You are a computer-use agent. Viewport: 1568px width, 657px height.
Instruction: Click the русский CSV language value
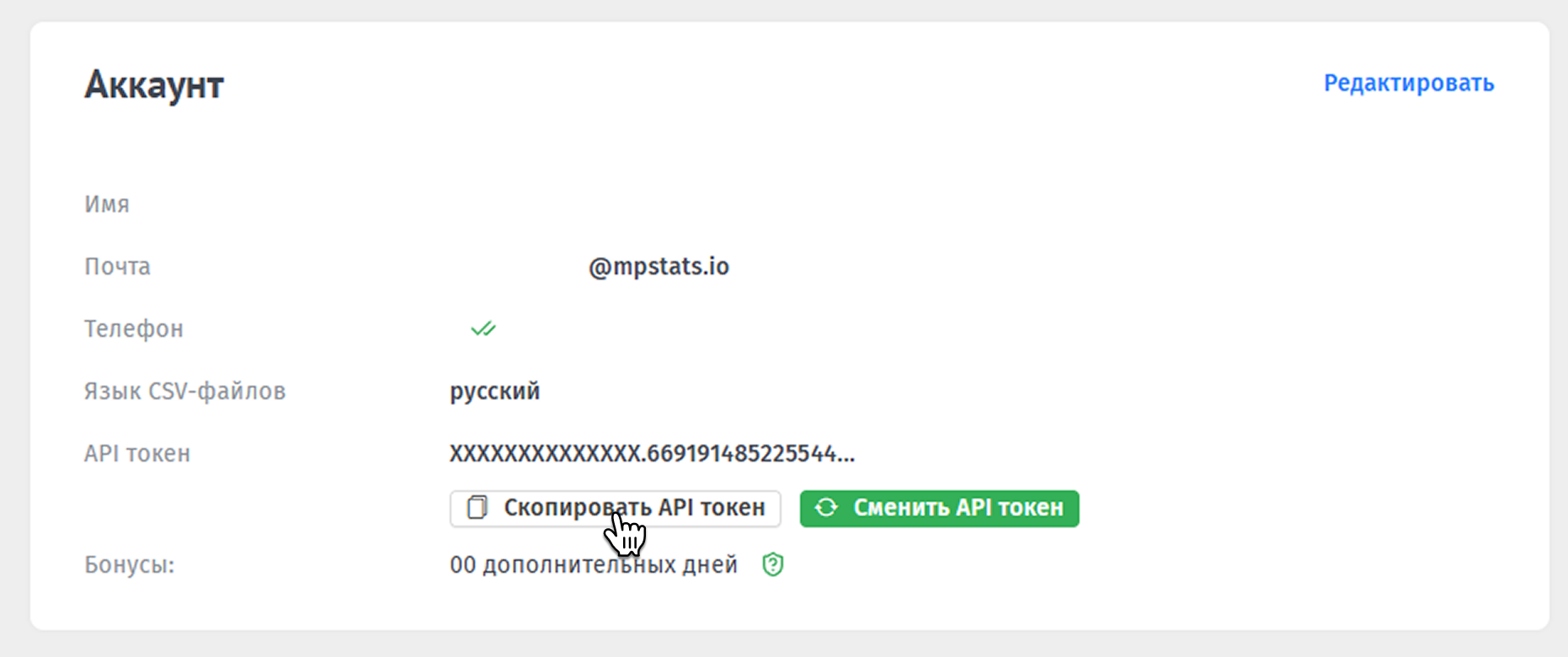click(x=494, y=392)
